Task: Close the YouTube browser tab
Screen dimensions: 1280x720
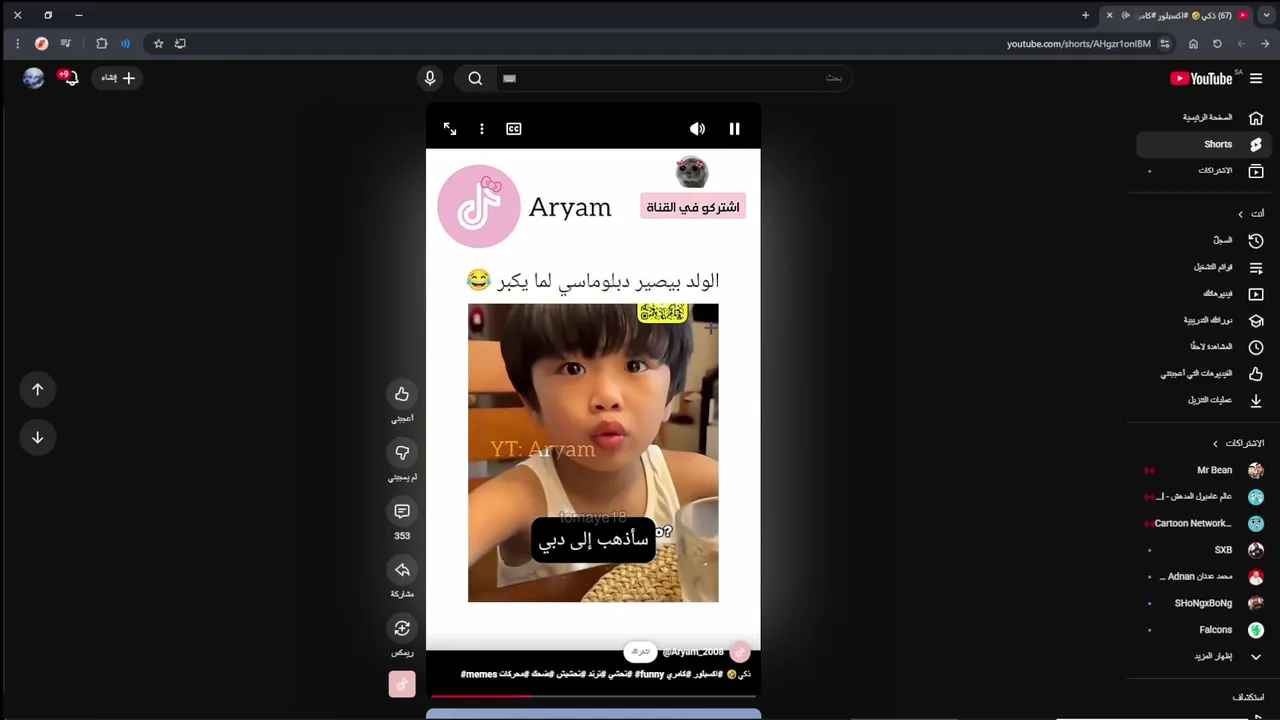Action: point(1109,15)
